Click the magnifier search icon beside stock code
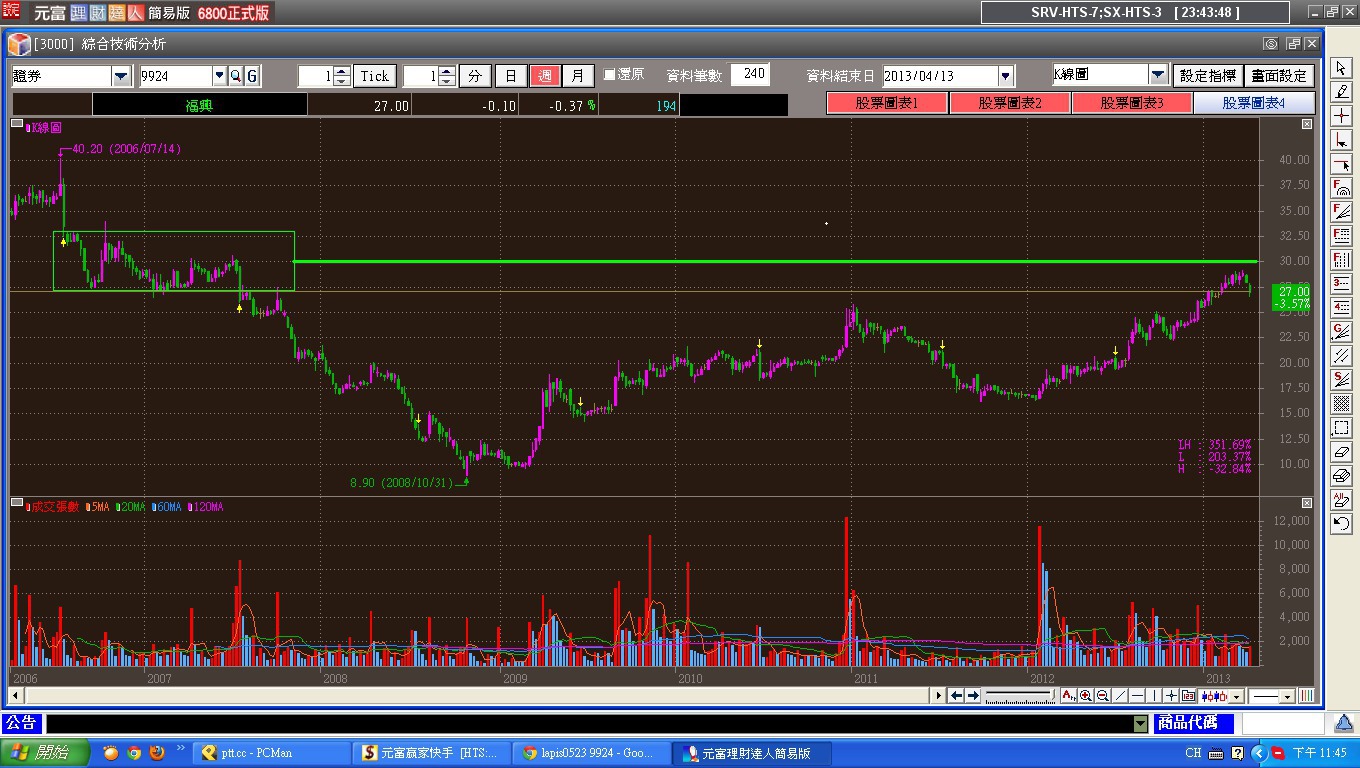1360x768 pixels. (x=236, y=76)
